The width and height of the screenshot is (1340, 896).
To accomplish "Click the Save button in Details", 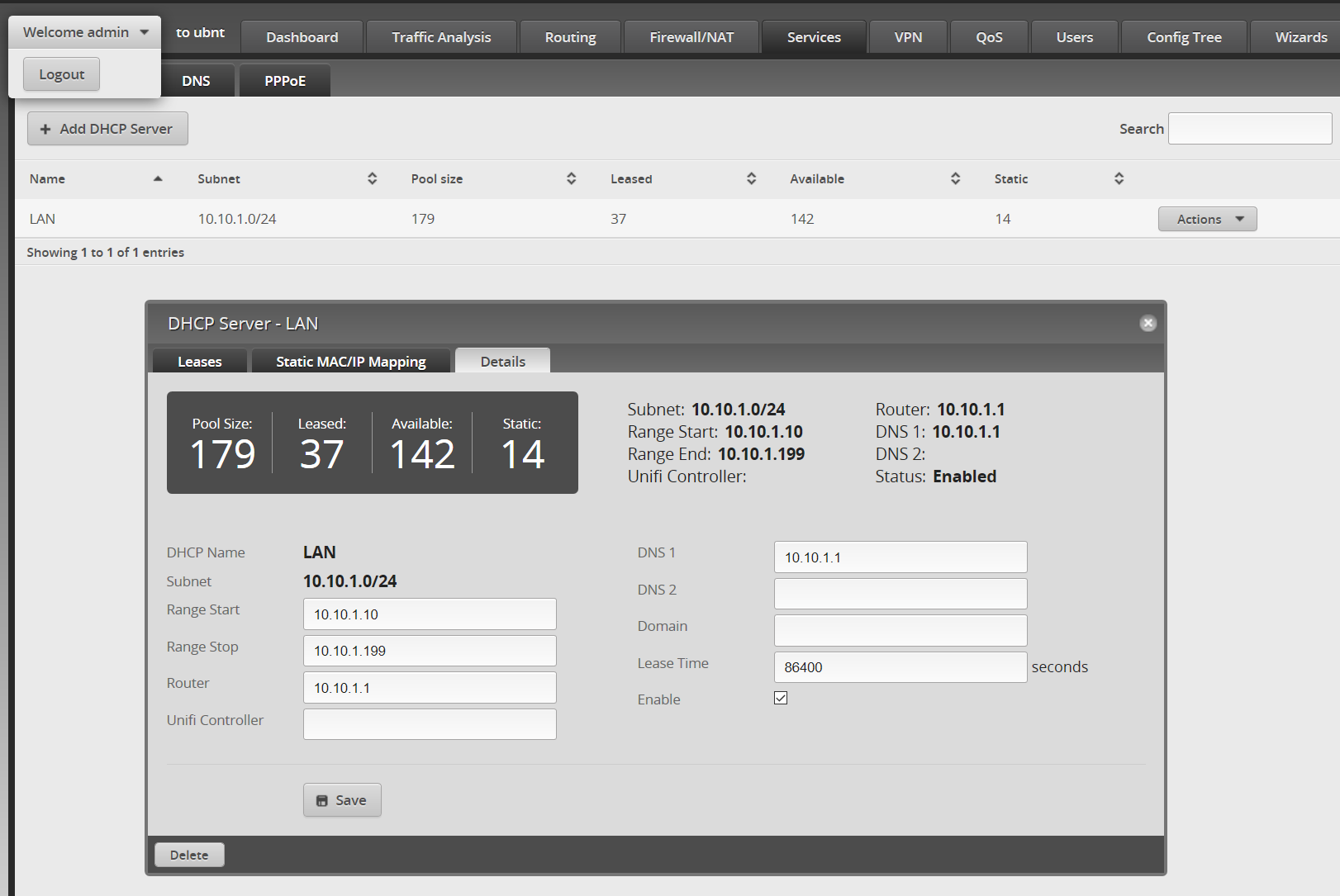I will point(342,800).
